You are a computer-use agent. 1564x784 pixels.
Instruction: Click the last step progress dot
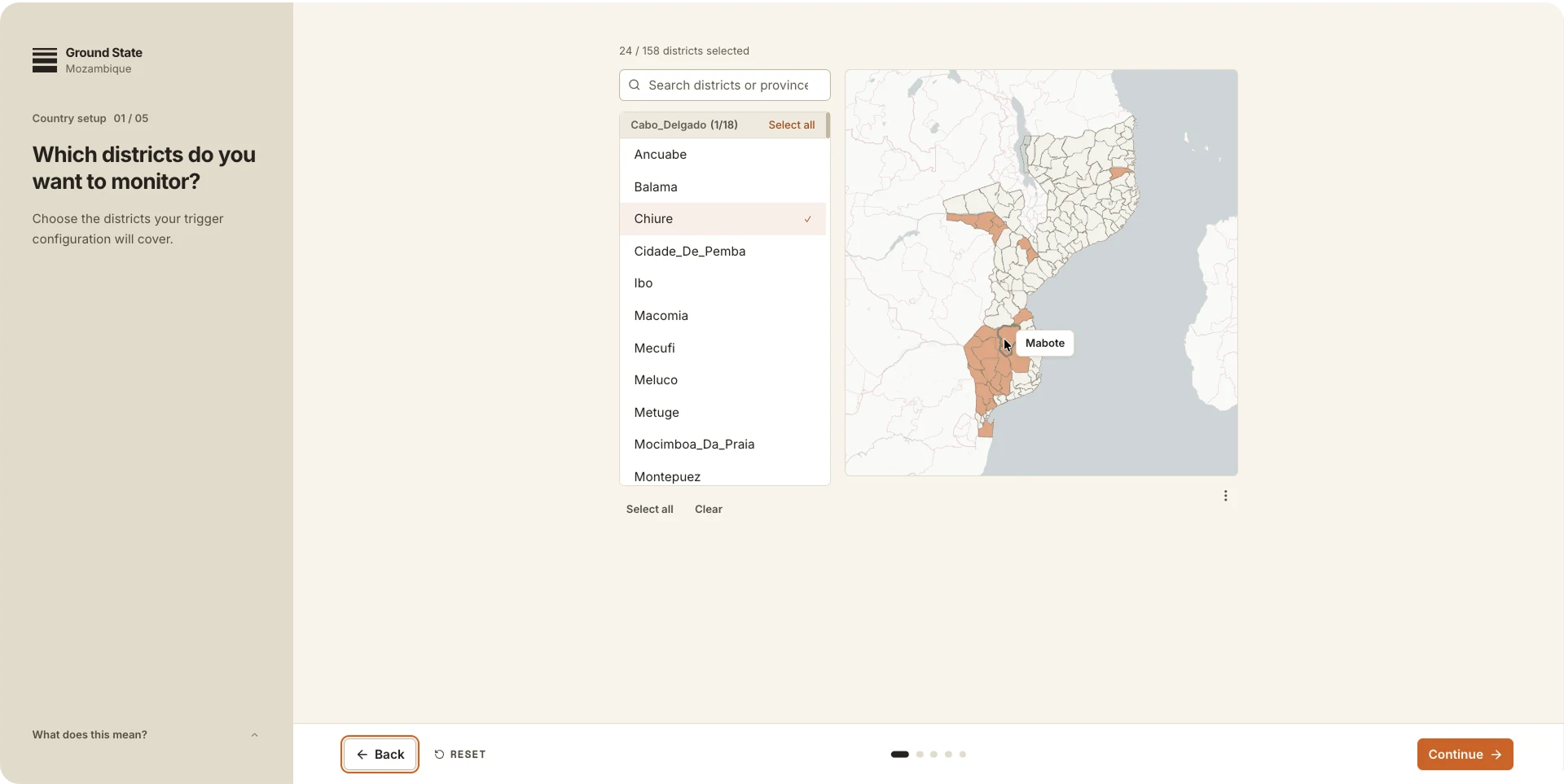(x=962, y=755)
